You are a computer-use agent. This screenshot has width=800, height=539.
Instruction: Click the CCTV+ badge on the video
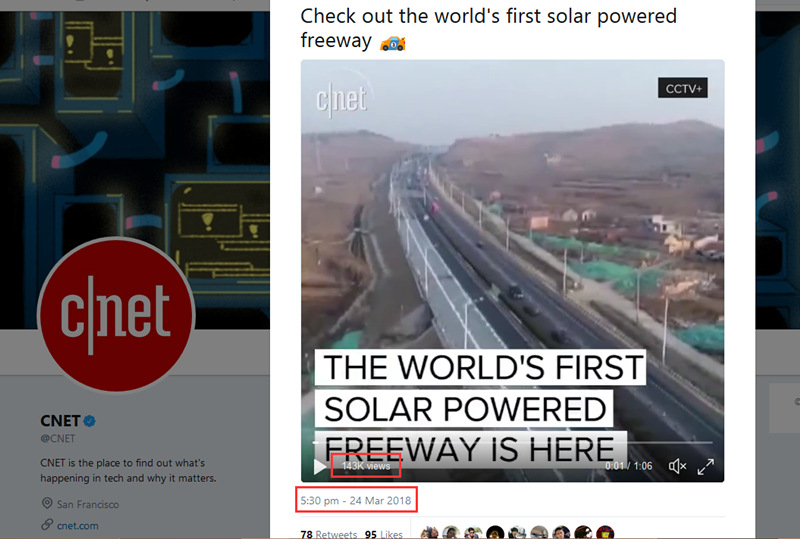(x=683, y=88)
